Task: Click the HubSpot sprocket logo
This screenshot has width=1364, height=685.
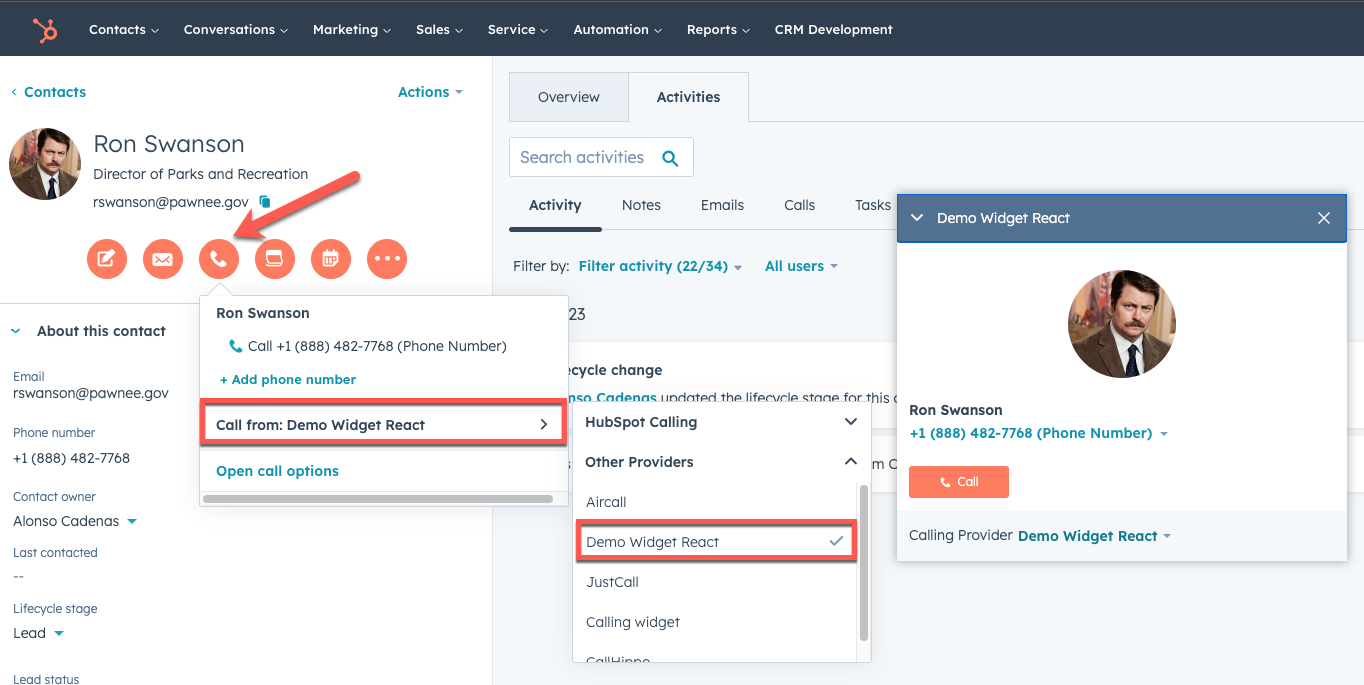Action: [45, 30]
